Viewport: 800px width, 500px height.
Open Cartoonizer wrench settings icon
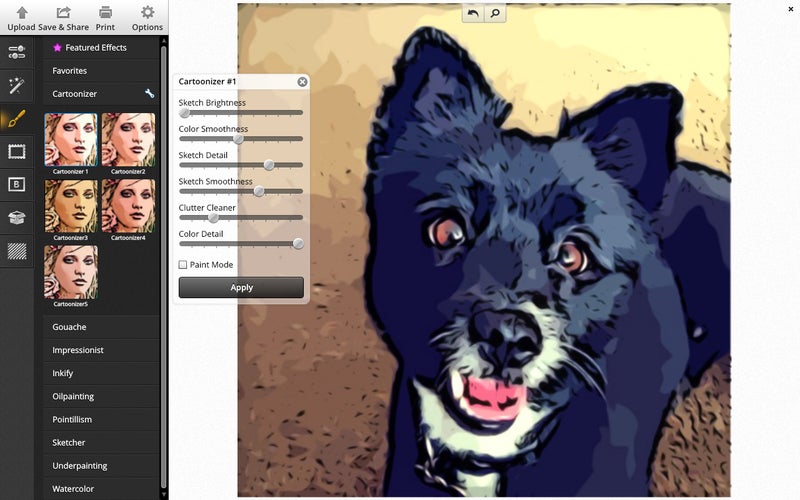(x=149, y=93)
